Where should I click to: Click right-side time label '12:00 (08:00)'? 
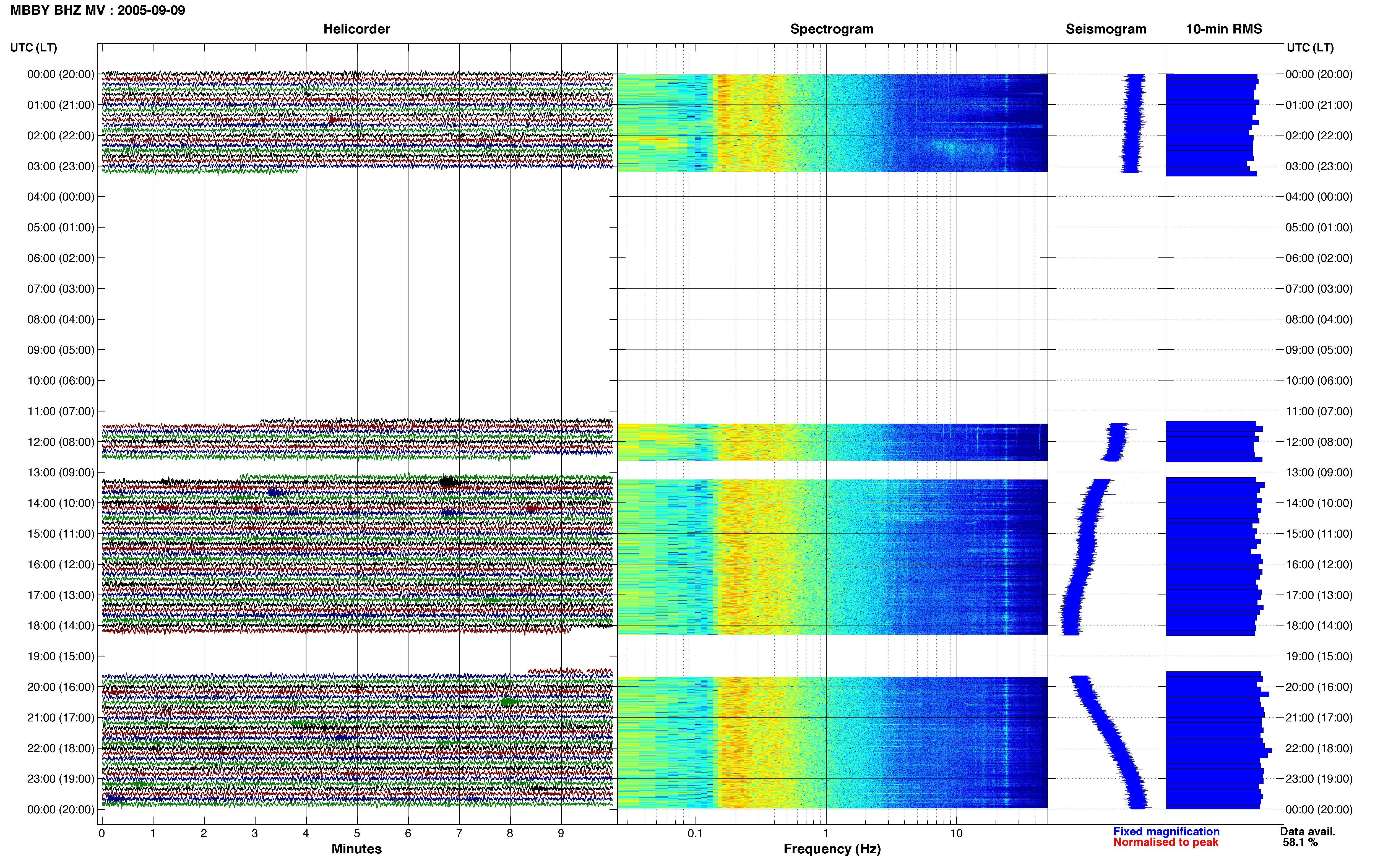click(1319, 442)
